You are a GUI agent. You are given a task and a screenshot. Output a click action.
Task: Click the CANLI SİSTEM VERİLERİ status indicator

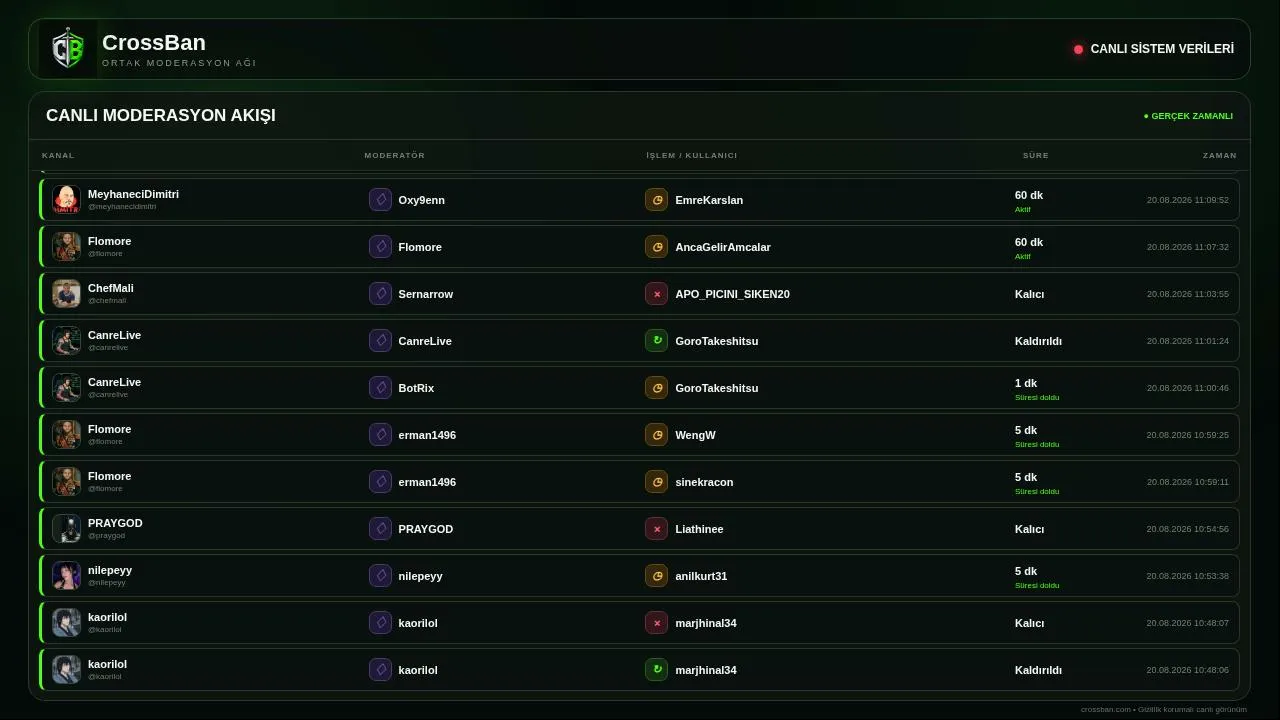point(1154,49)
